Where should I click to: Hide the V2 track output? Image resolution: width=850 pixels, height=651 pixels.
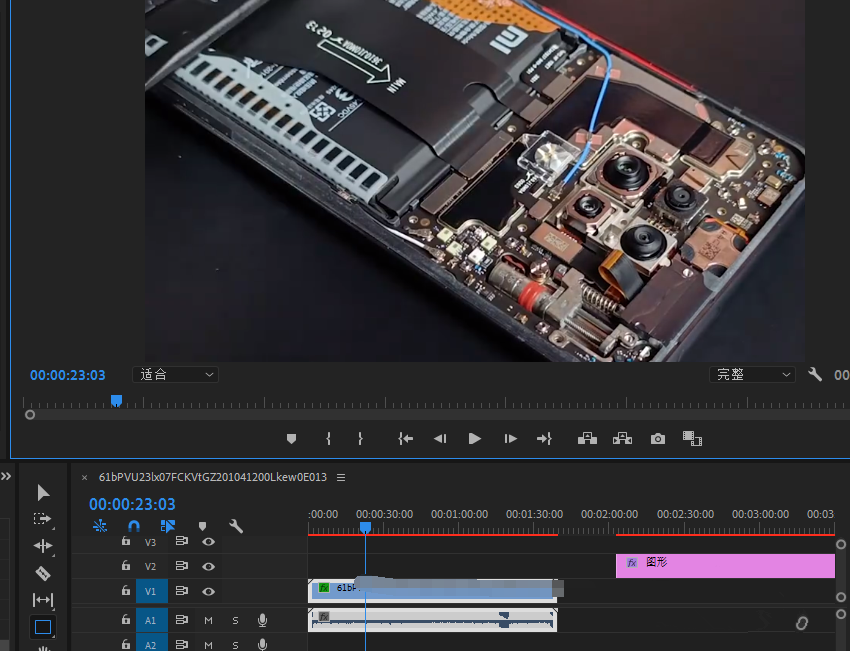pyautogui.click(x=208, y=566)
